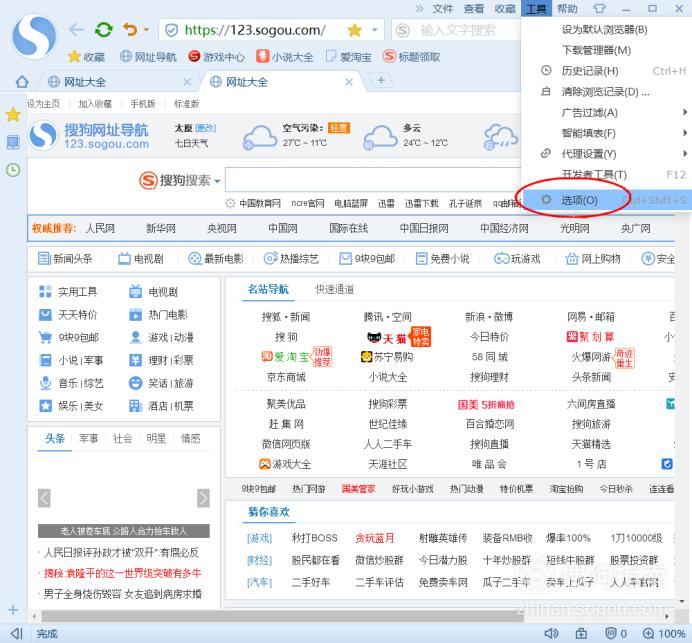Open dropdown next to the undo icon
The width and height of the screenshot is (692, 643).
(x=146, y=30)
